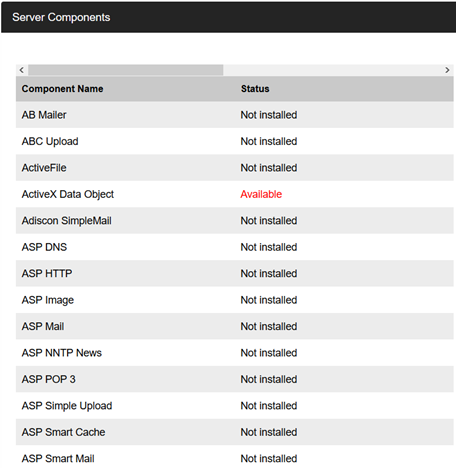Click Not installed status for ActiveFile

(x=269, y=168)
